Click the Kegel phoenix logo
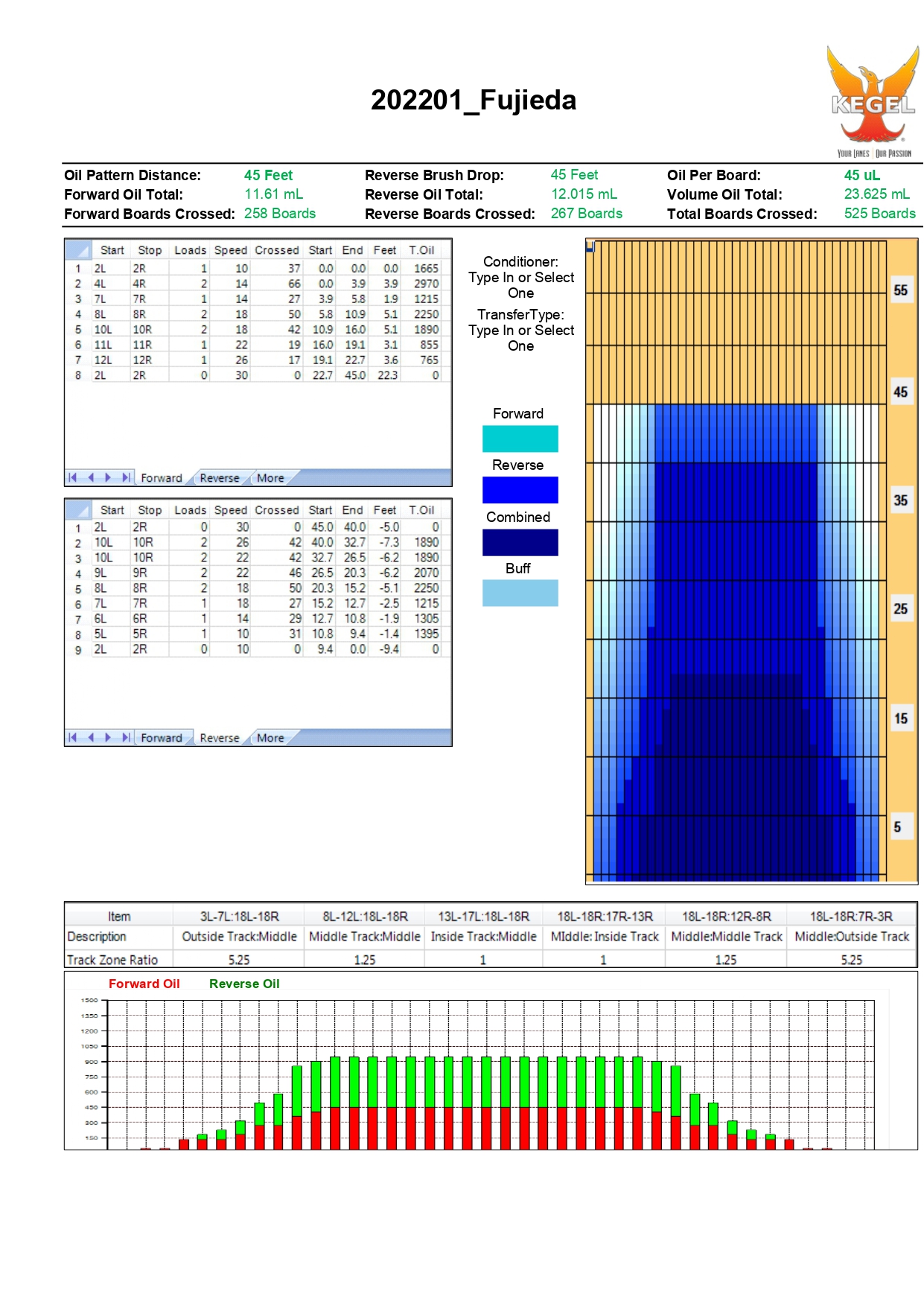 click(873, 101)
